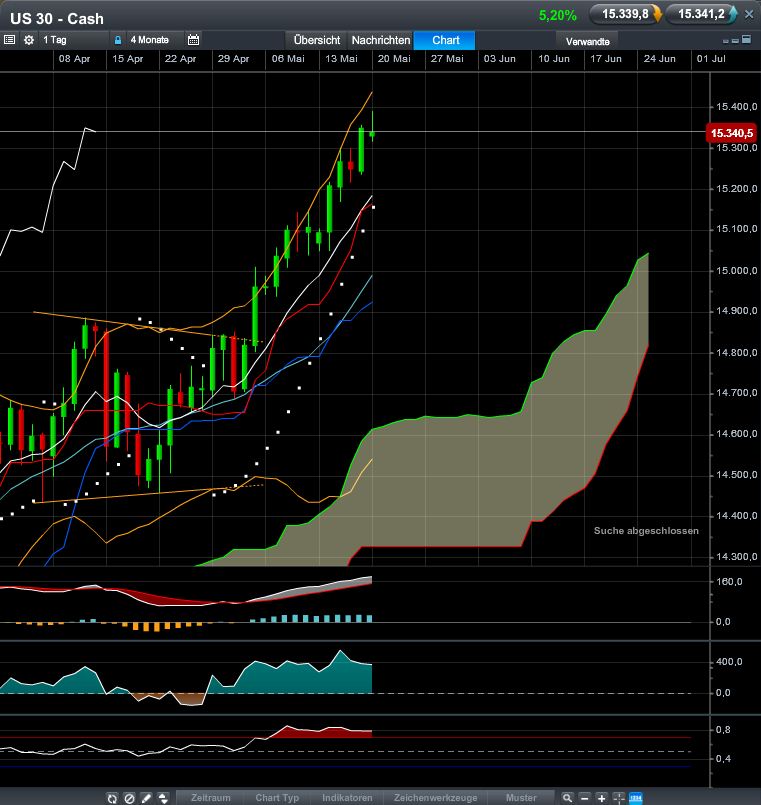
Task: Open the list view icon in the top-left toolbar
Action: pyautogui.click(x=9, y=40)
